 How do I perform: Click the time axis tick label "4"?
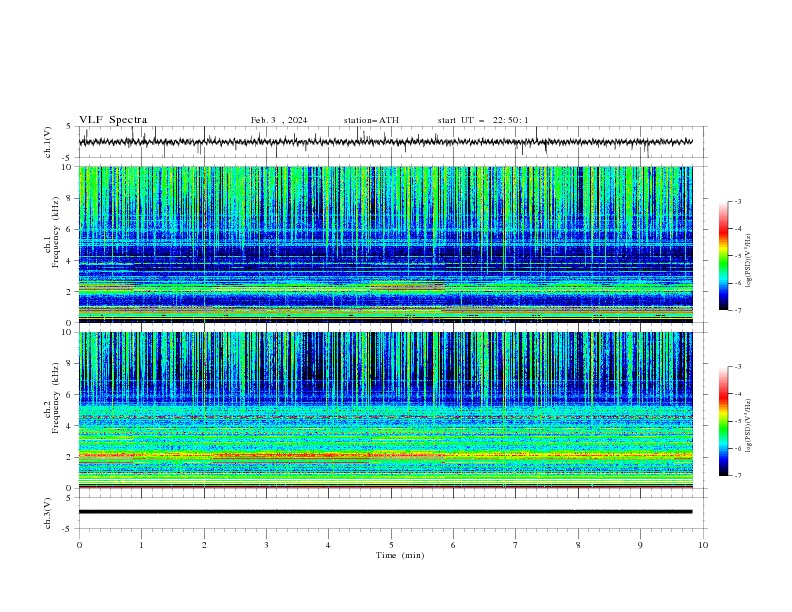[x=328, y=545]
